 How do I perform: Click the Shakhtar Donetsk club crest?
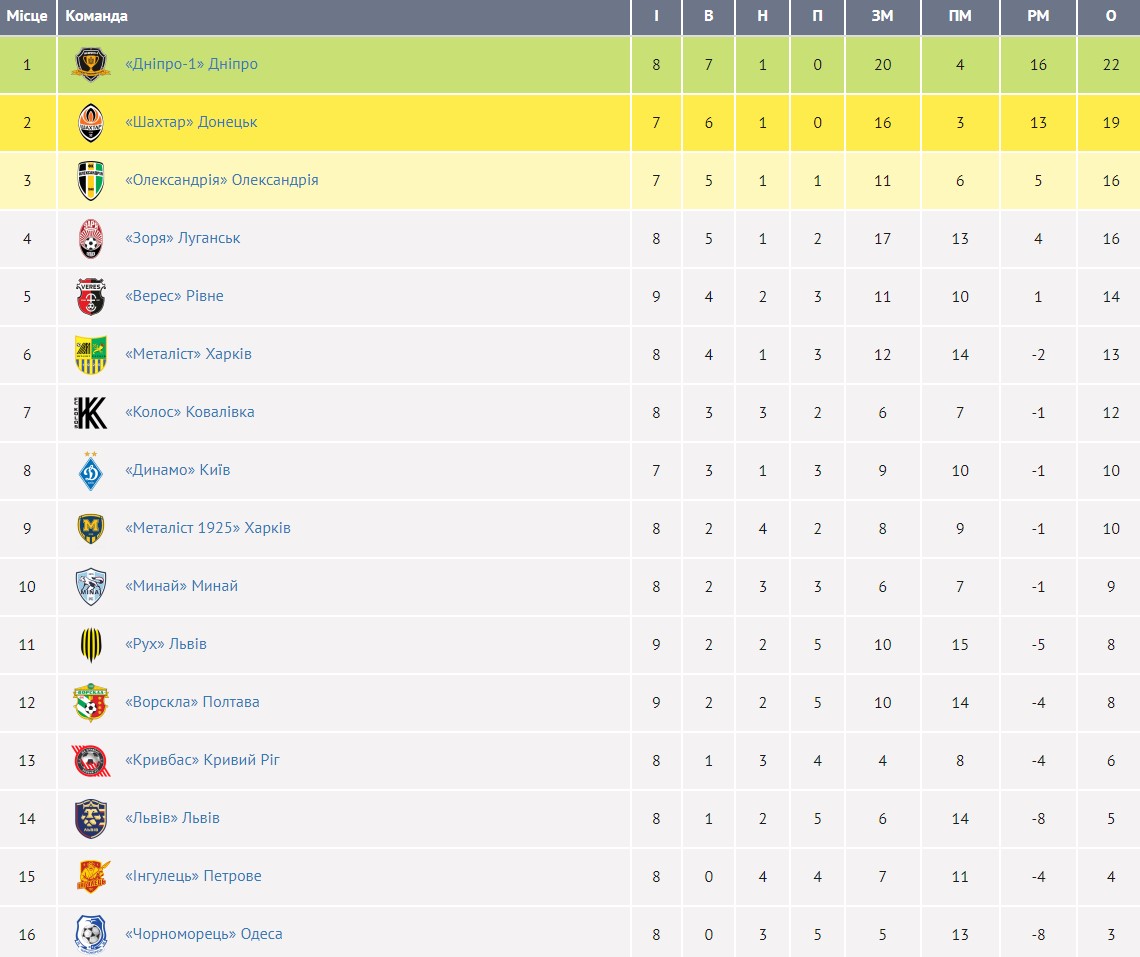coord(91,122)
